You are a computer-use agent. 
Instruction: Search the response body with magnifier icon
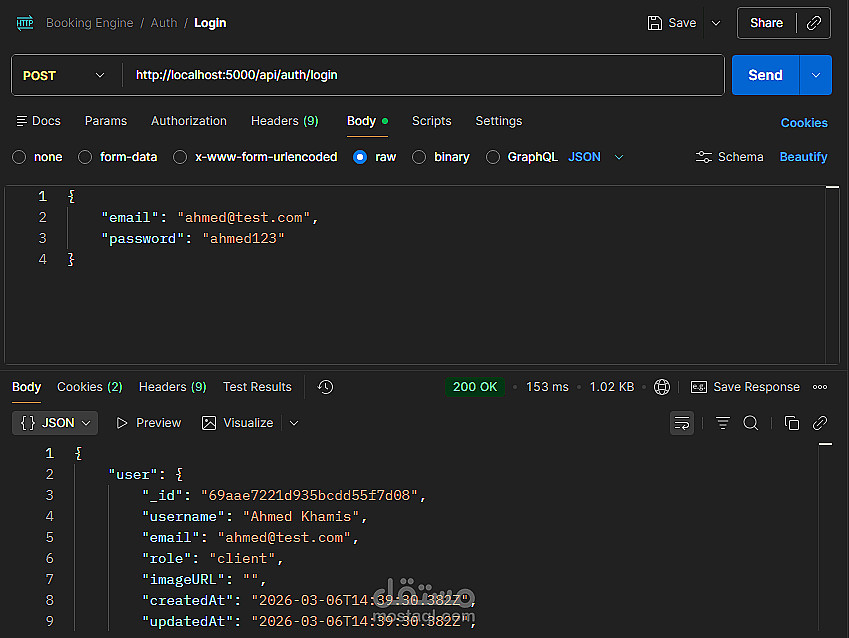[751, 423]
